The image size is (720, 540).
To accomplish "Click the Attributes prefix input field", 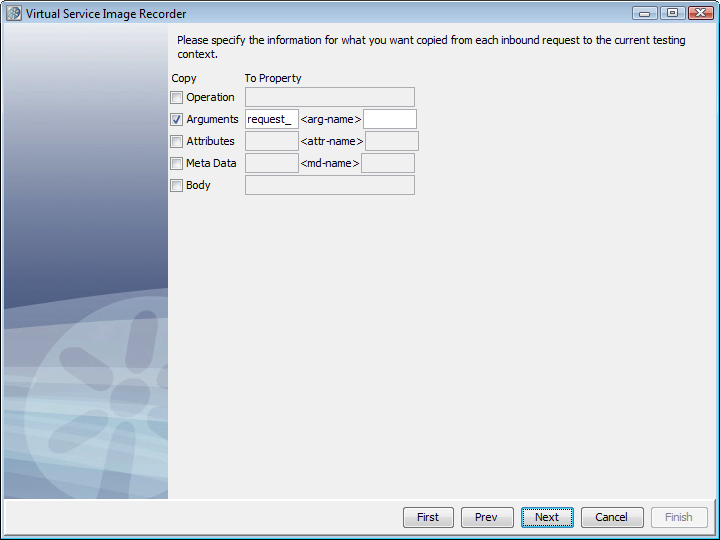I will click(x=272, y=141).
